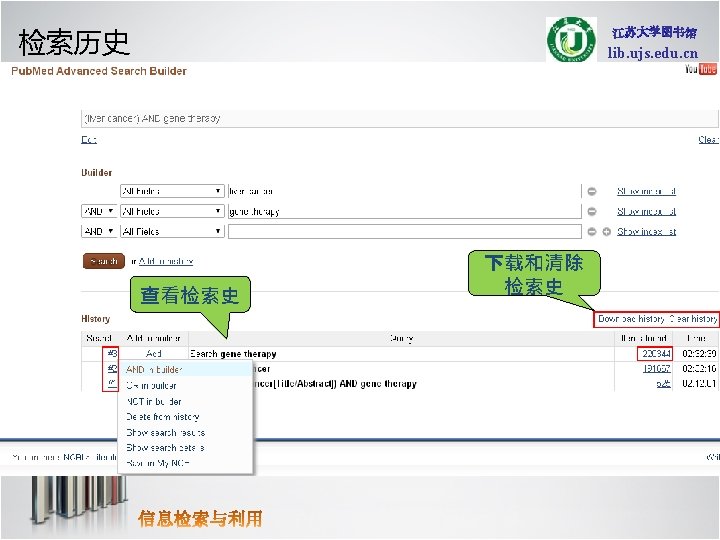Click the empty third term input field
The width and height of the screenshot is (720, 540).
405,231
